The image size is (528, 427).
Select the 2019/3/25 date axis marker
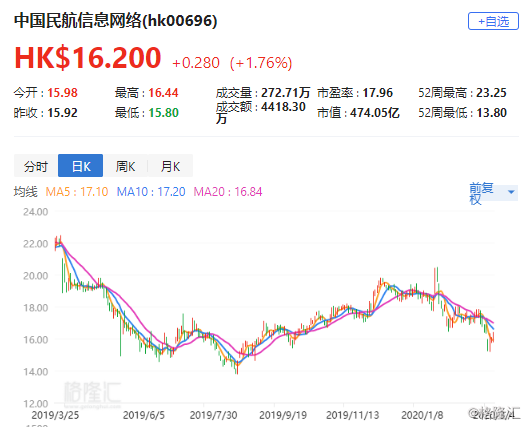tap(55, 415)
